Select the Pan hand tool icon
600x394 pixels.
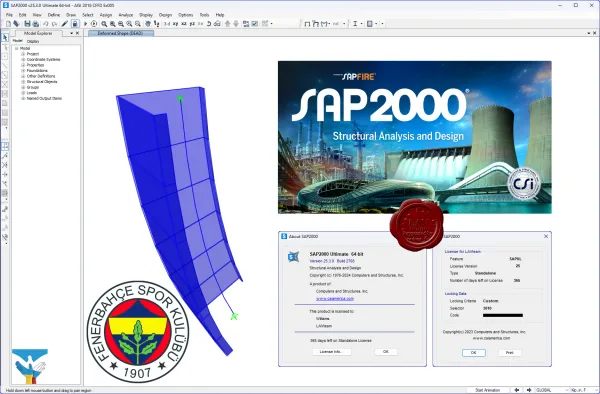click(x=148, y=24)
